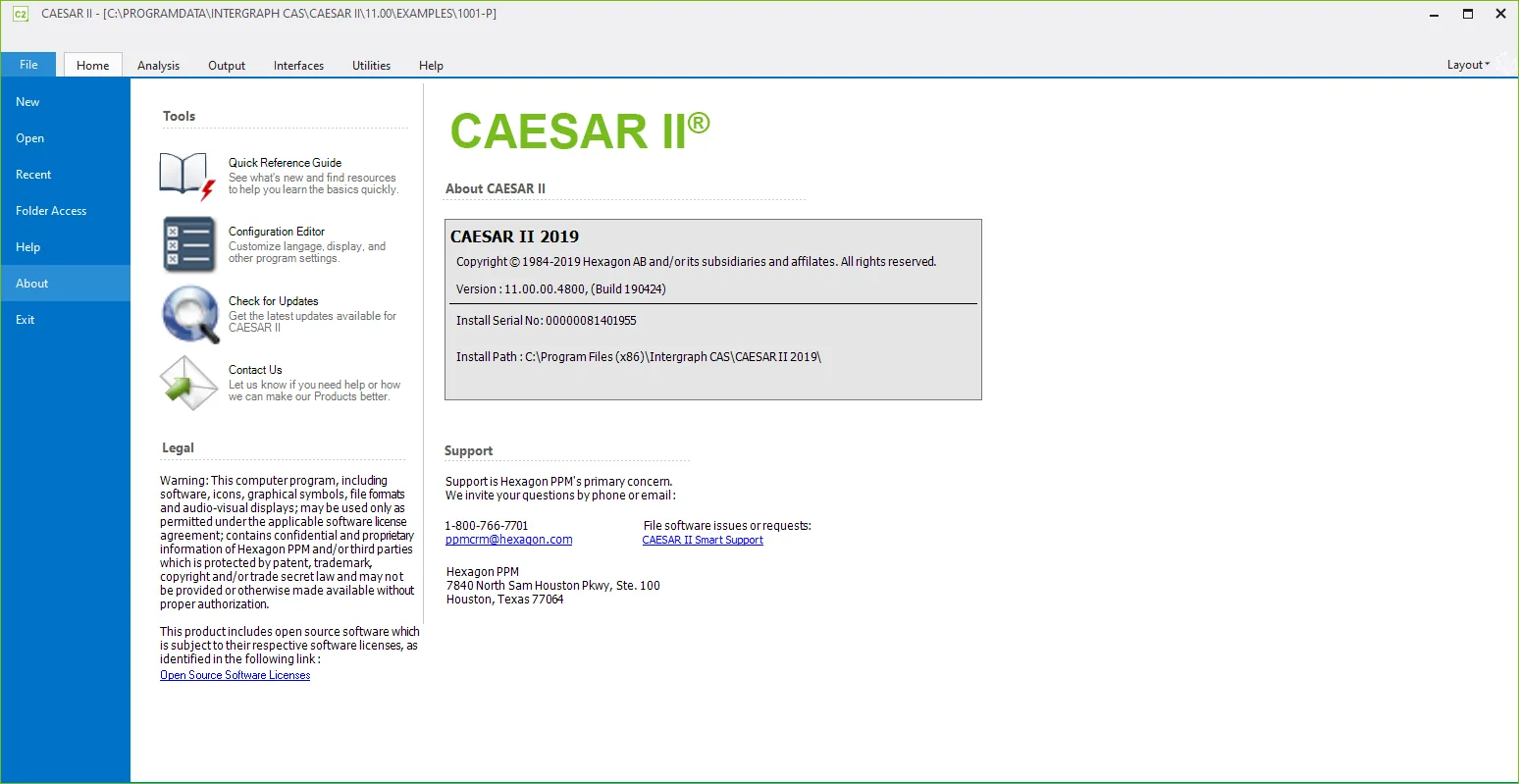The image size is (1519, 784).
Task: Open the Help ribbon tab
Action: 431,66
